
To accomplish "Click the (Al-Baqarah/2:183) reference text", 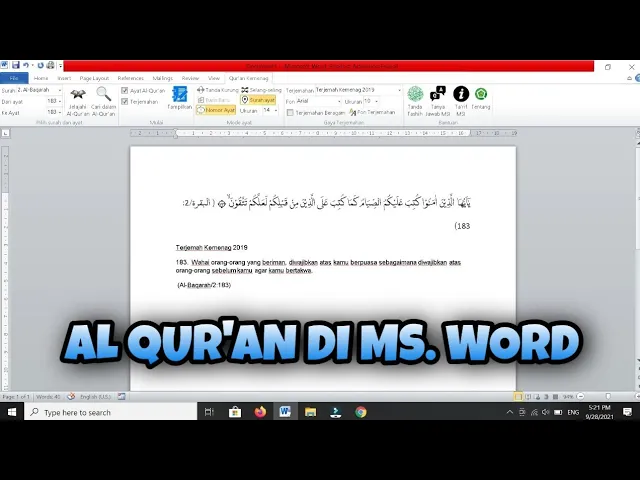I will (204, 285).
